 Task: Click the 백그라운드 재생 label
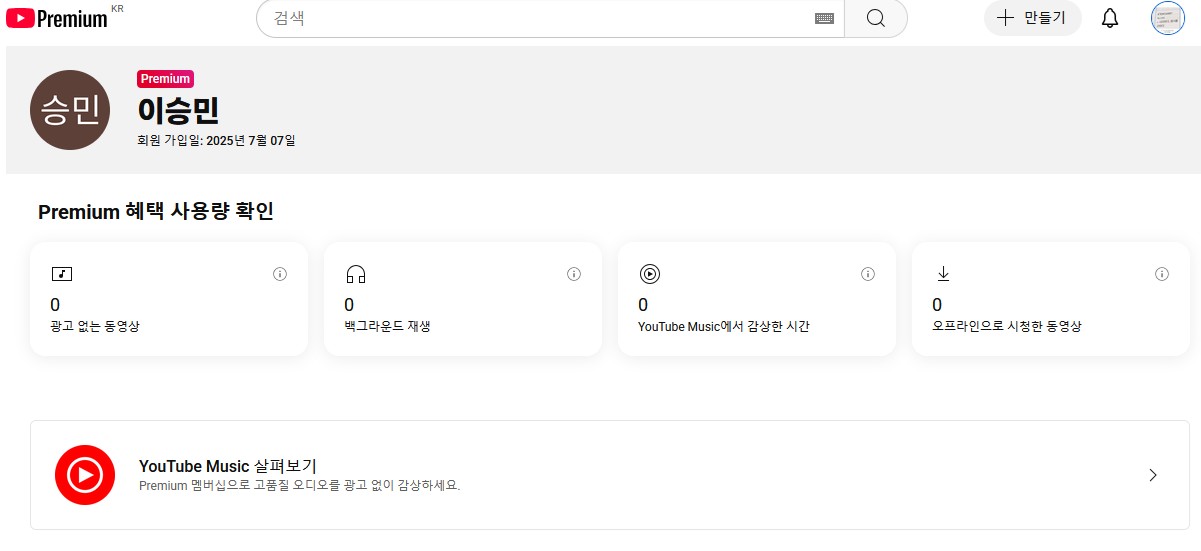(387, 326)
